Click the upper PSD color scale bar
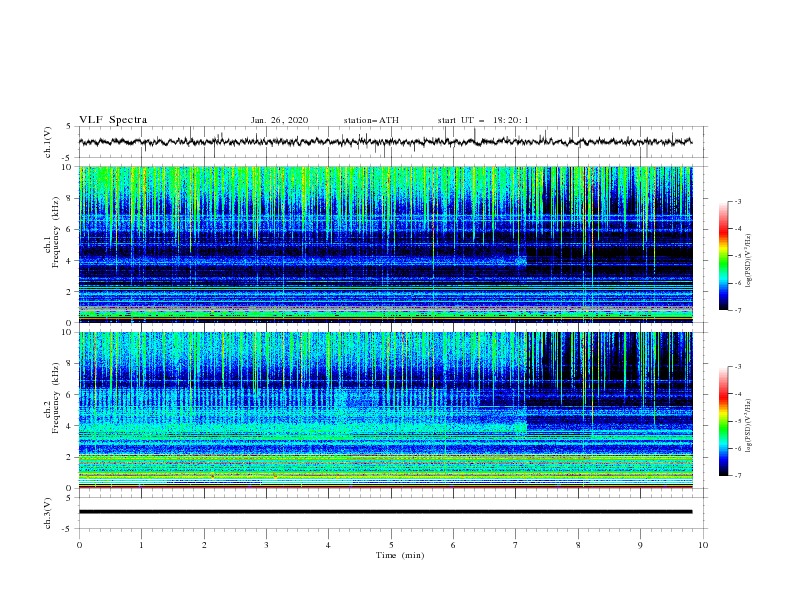 click(723, 256)
